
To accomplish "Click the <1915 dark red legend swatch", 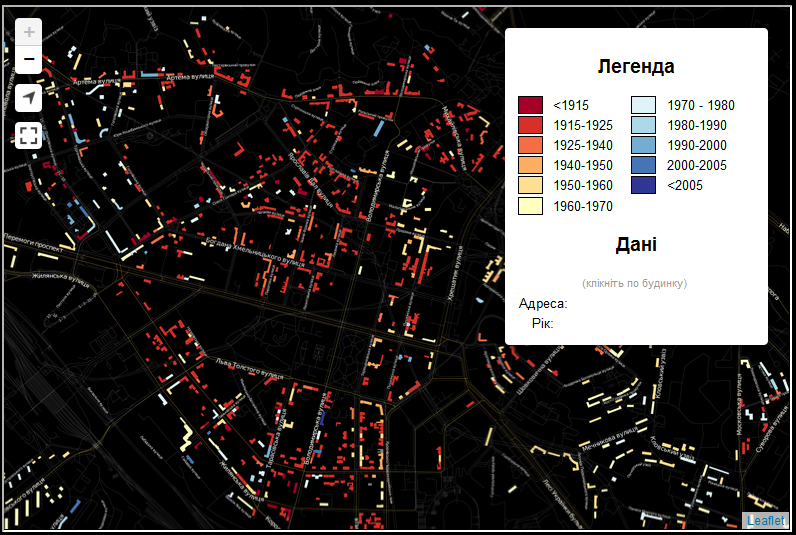I will click(x=530, y=105).
